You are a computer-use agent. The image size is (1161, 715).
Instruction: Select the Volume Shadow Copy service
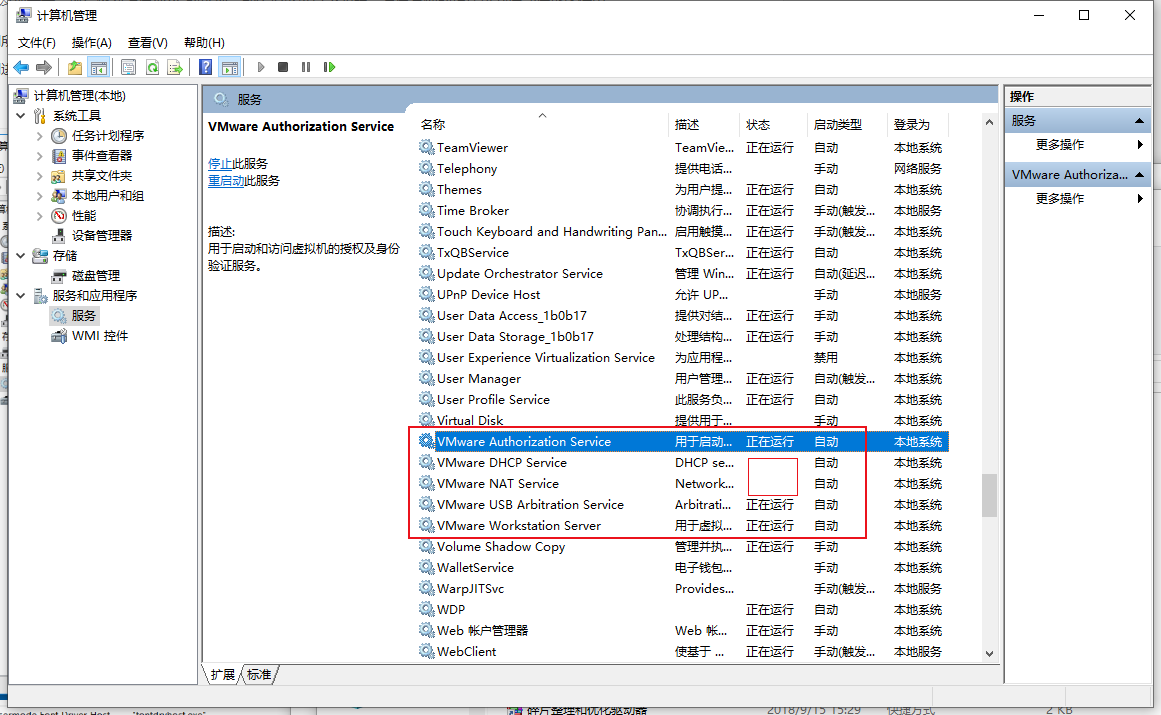tap(681, 546)
